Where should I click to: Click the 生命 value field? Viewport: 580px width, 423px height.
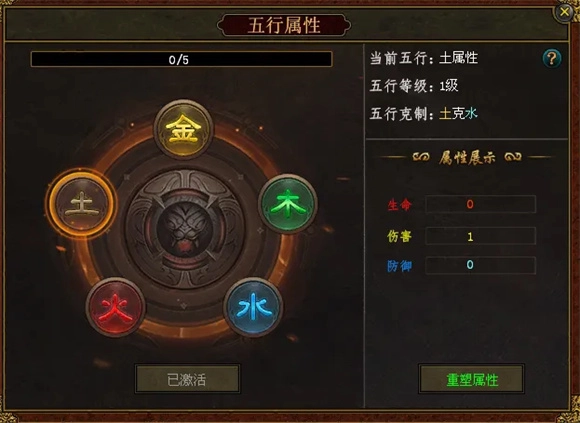pyautogui.click(x=480, y=204)
